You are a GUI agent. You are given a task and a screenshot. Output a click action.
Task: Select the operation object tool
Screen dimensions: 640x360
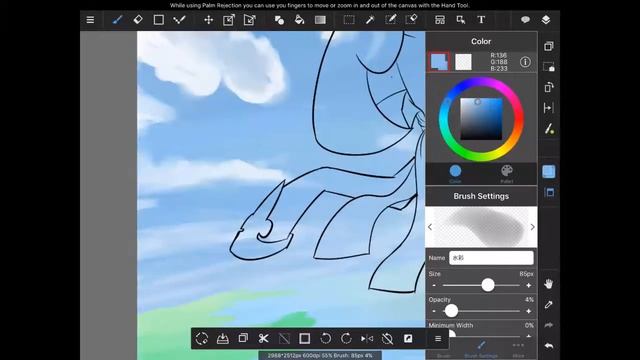461,20
